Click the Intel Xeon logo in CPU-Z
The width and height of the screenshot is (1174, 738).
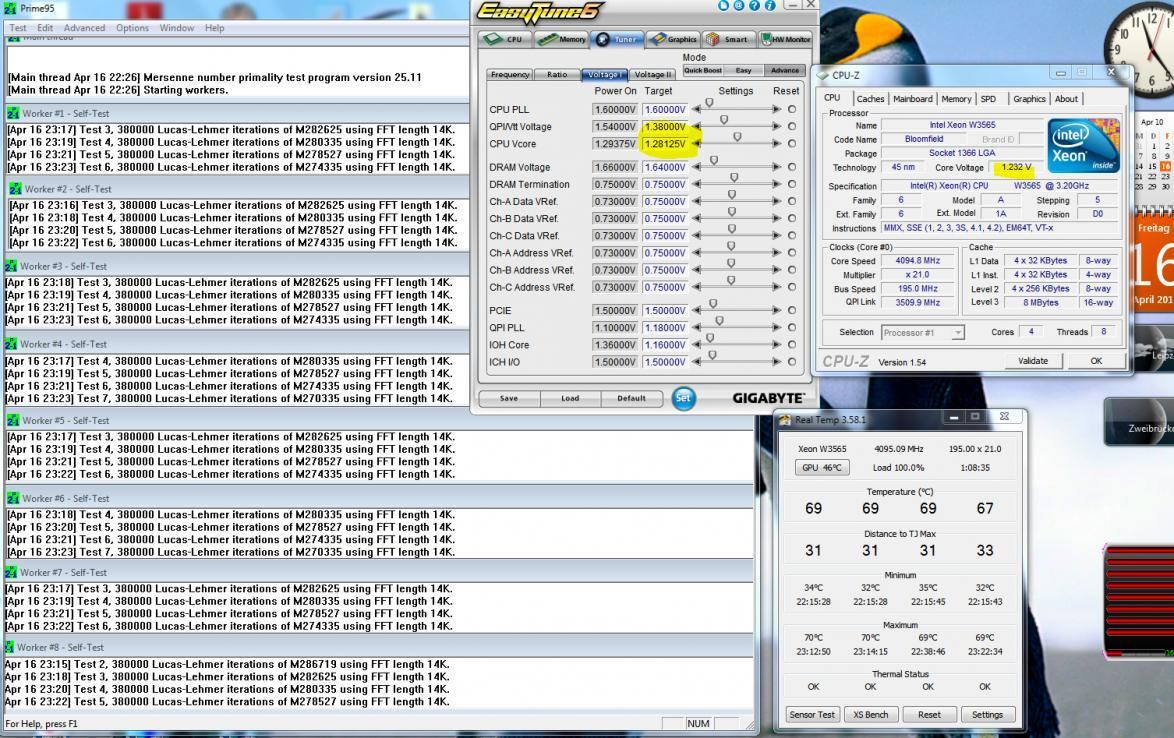1083,146
